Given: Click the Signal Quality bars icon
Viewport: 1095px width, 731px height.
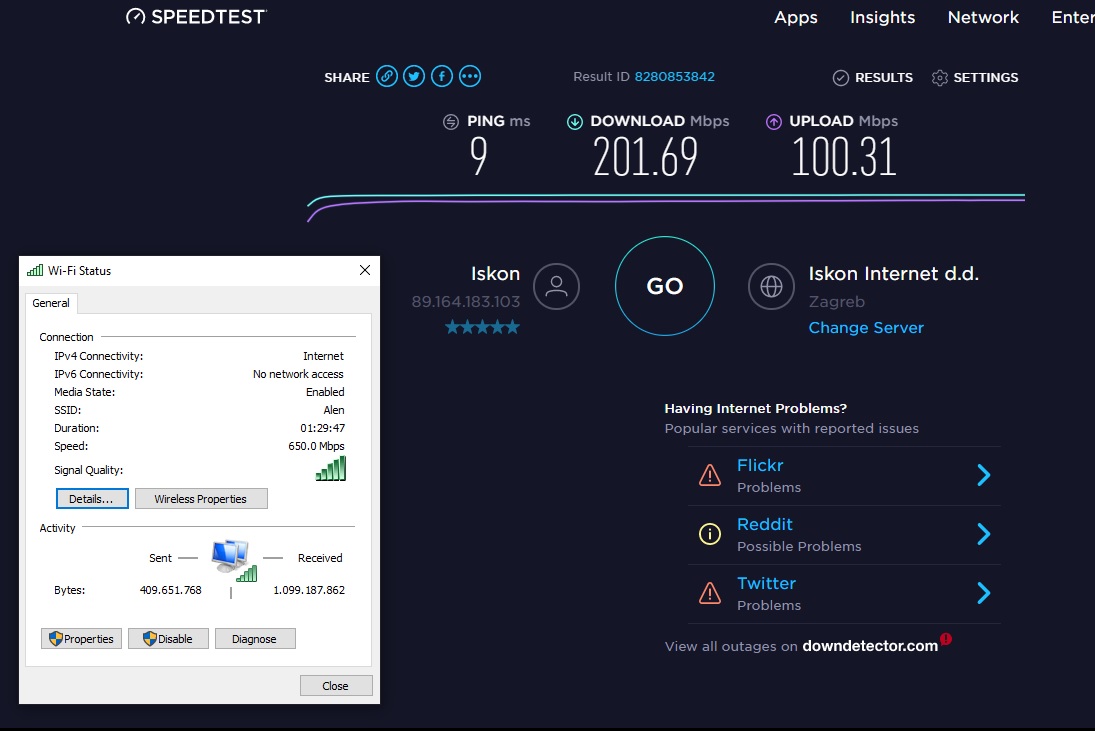Looking at the screenshot, I should coord(331,468).
